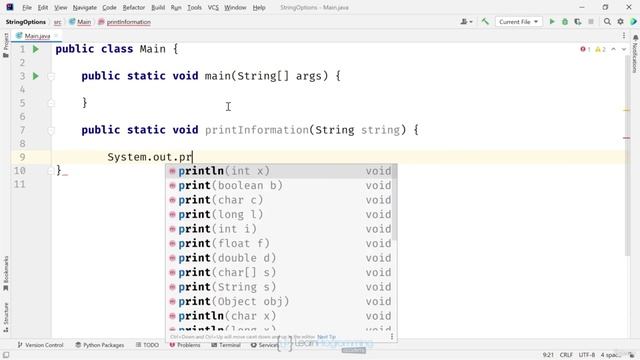
Task: Open the Notifications side panel
Action: coord(635,54)
